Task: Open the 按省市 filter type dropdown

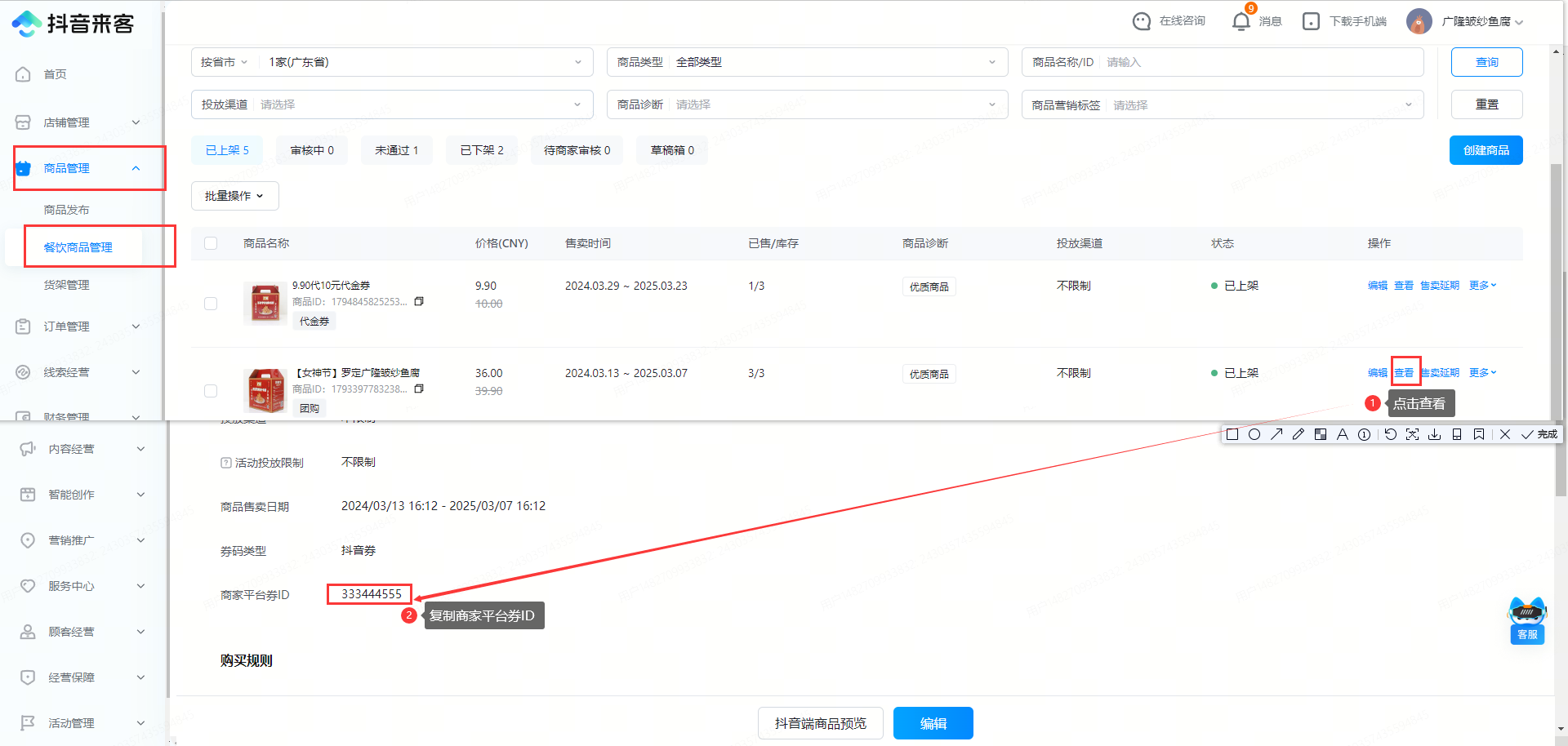Action: pyautogui.click(x=225, y=62)
